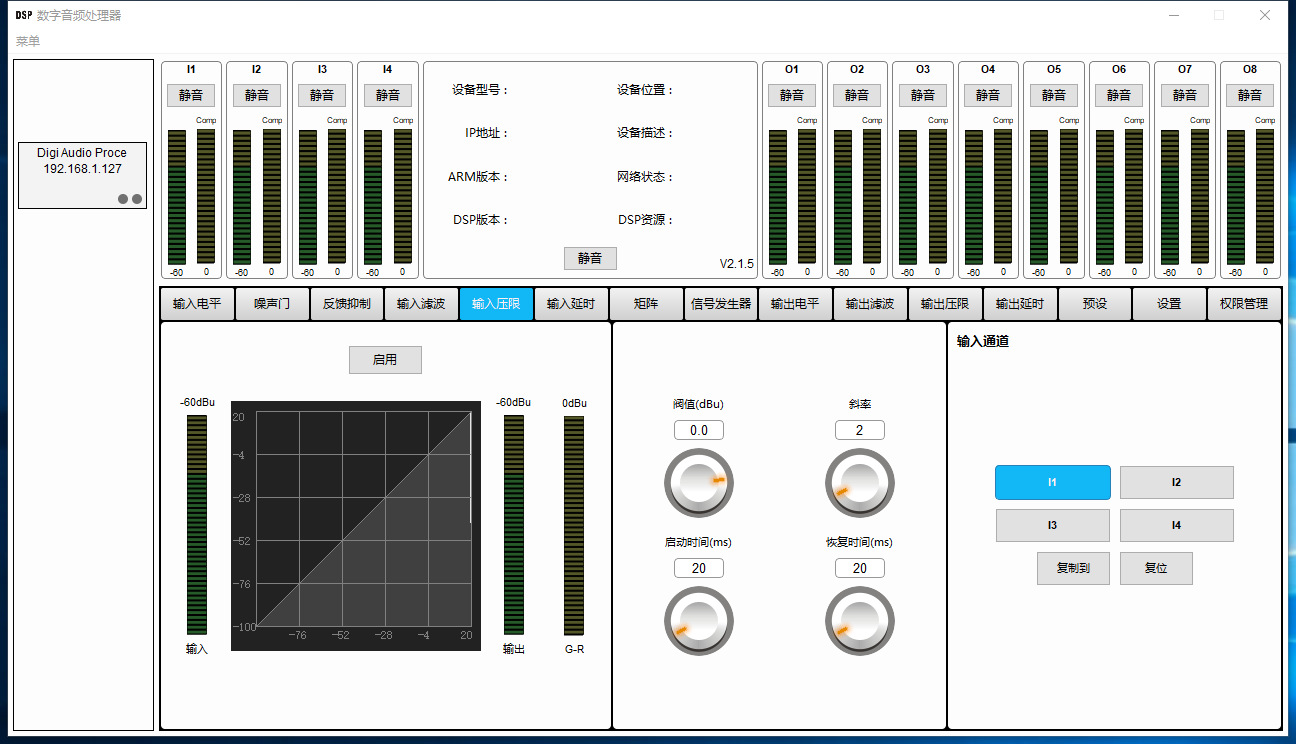Mute output channel O6

(1119, 95)
